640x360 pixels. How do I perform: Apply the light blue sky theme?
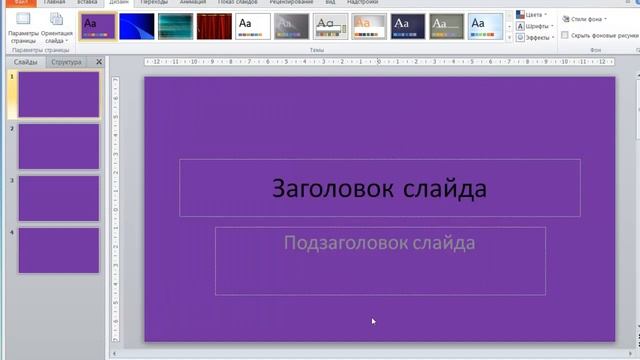click(485, 26)
